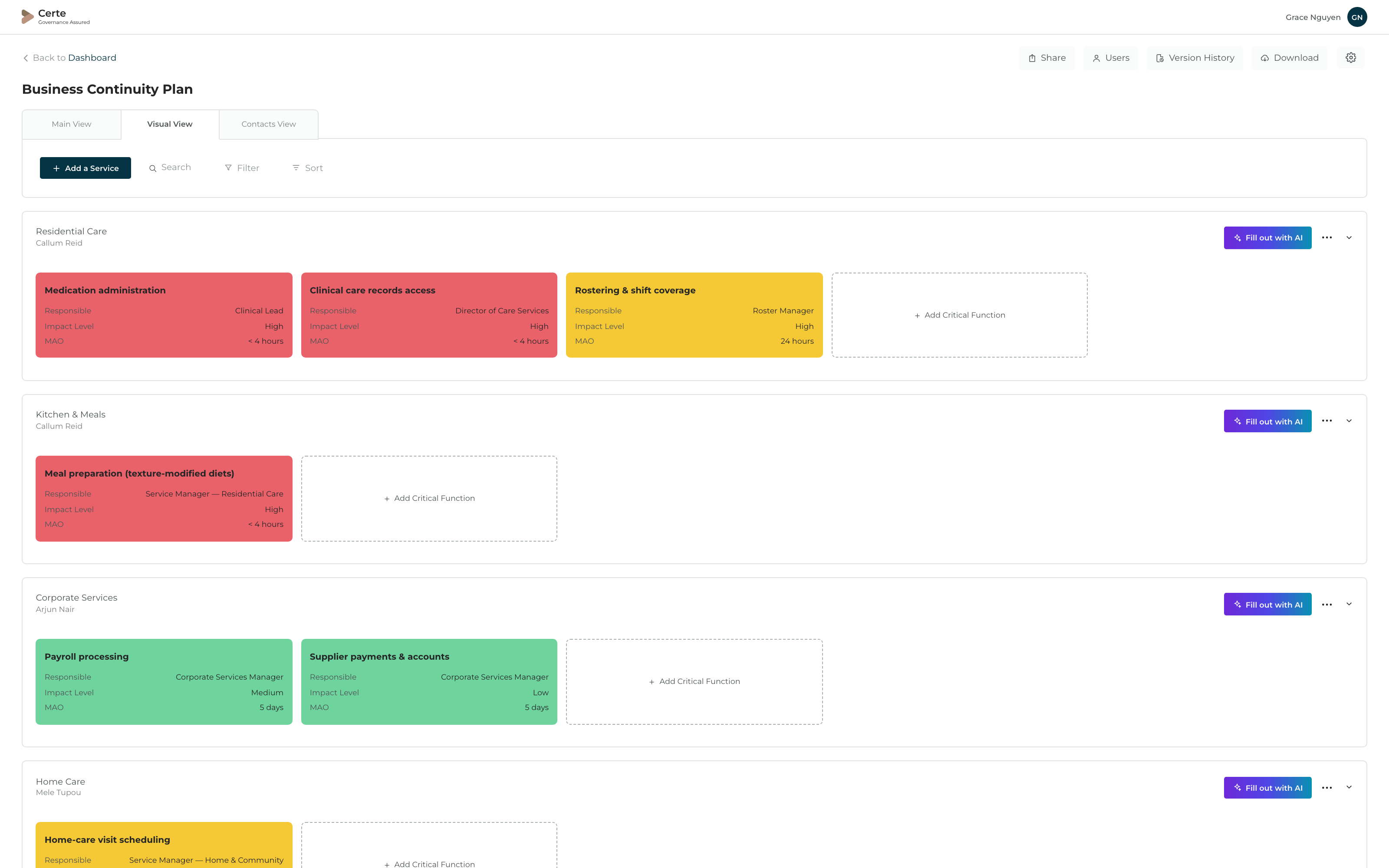Image resolution: width=1389 pixels, height=868 pixels.
Task: Open more options for Kitchen & Meals
Action: tap(1327, 421)
